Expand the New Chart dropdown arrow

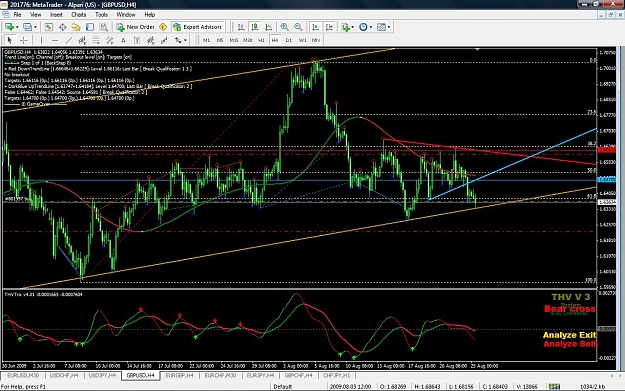click(17, 27)
